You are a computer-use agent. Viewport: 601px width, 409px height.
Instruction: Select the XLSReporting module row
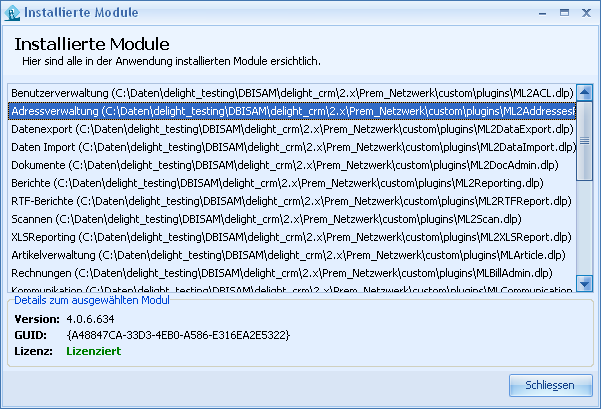click(292, 237)
